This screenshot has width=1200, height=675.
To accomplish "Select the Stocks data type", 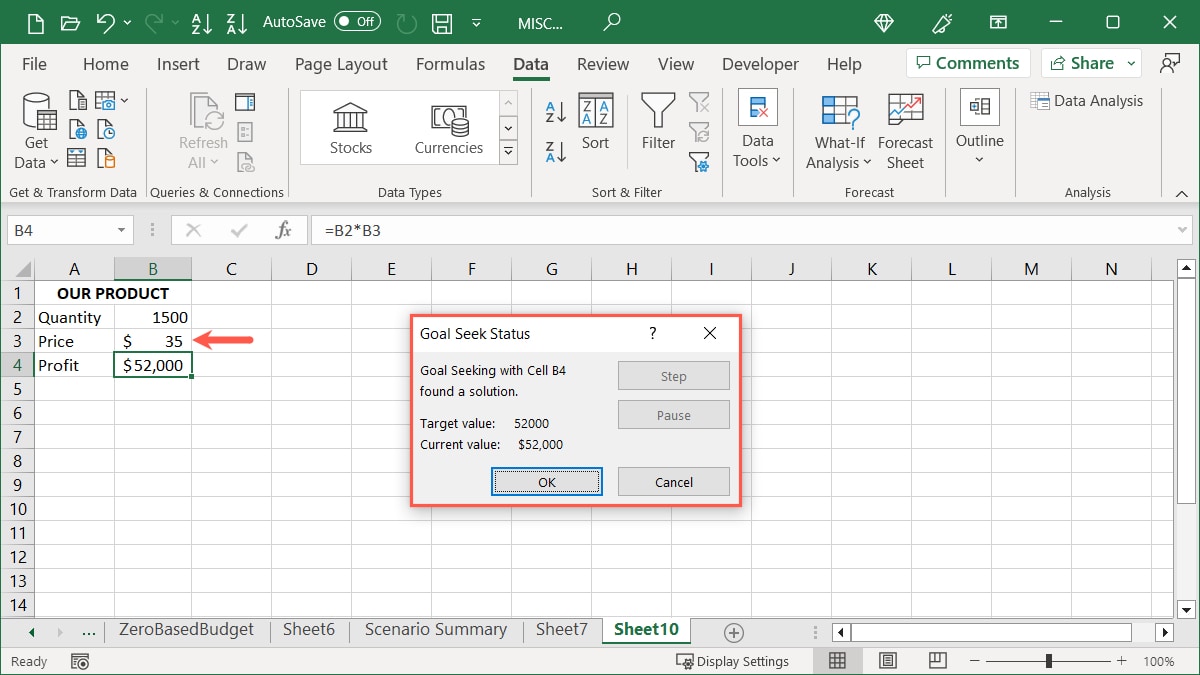I will pos(350,127).
